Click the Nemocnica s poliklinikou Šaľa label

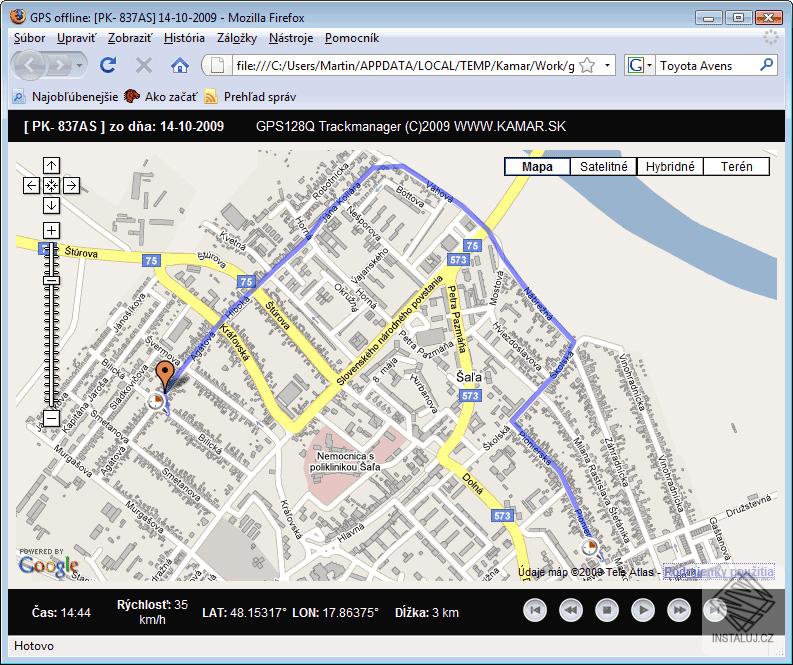pyautogui.click(x=345, y=462)
